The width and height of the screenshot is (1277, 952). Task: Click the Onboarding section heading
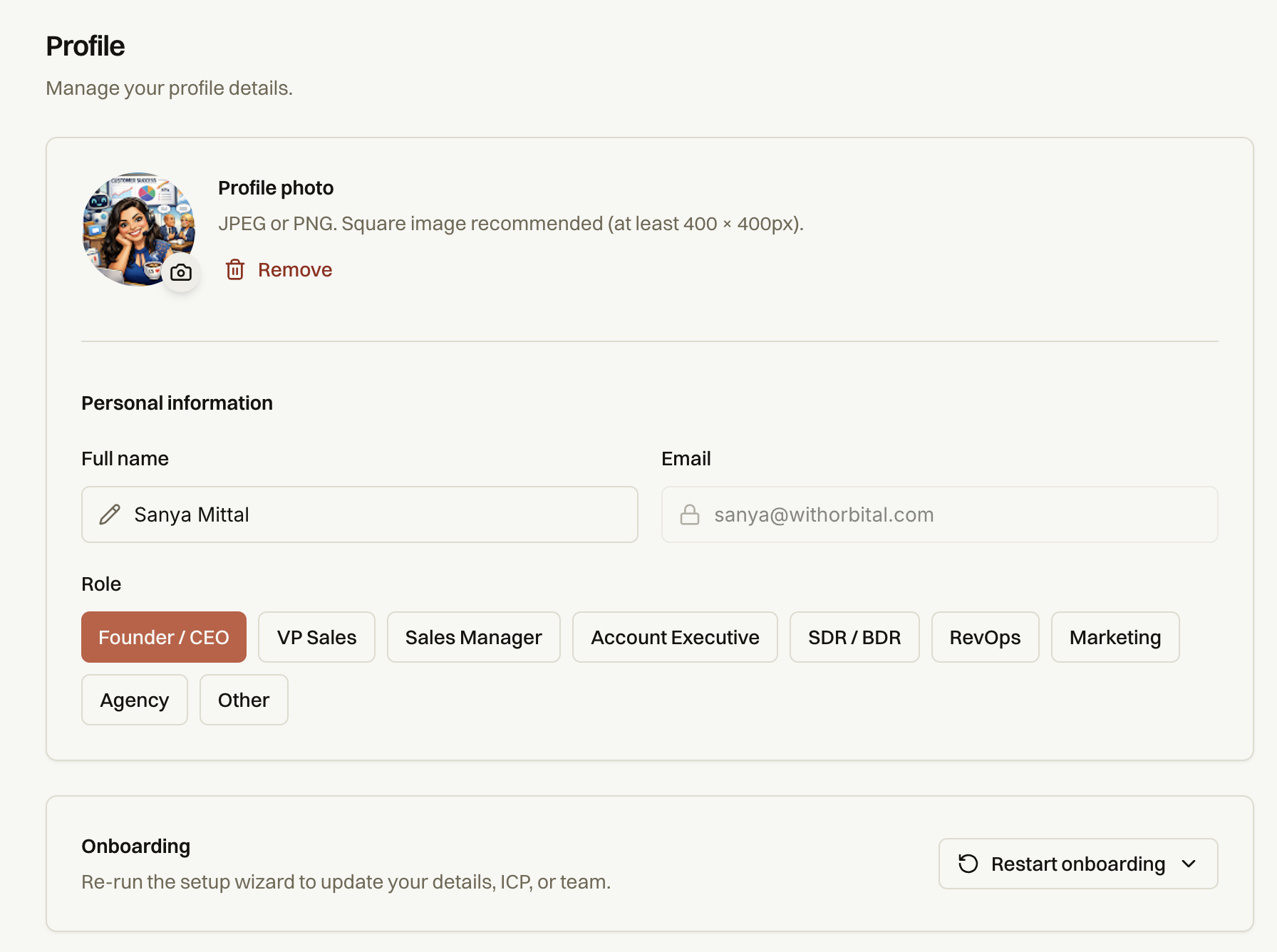pyautogui.click(x=135, y=846)
